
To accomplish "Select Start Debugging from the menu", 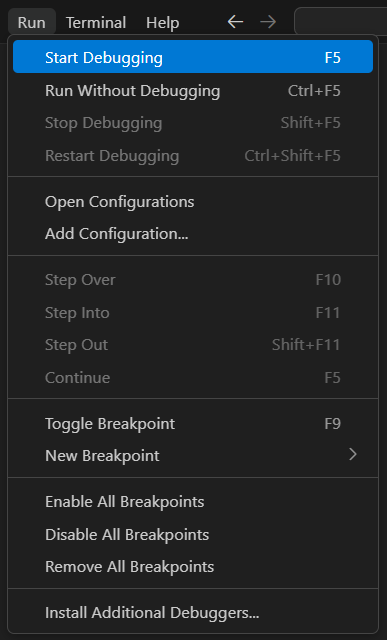I will click(193, 57).
